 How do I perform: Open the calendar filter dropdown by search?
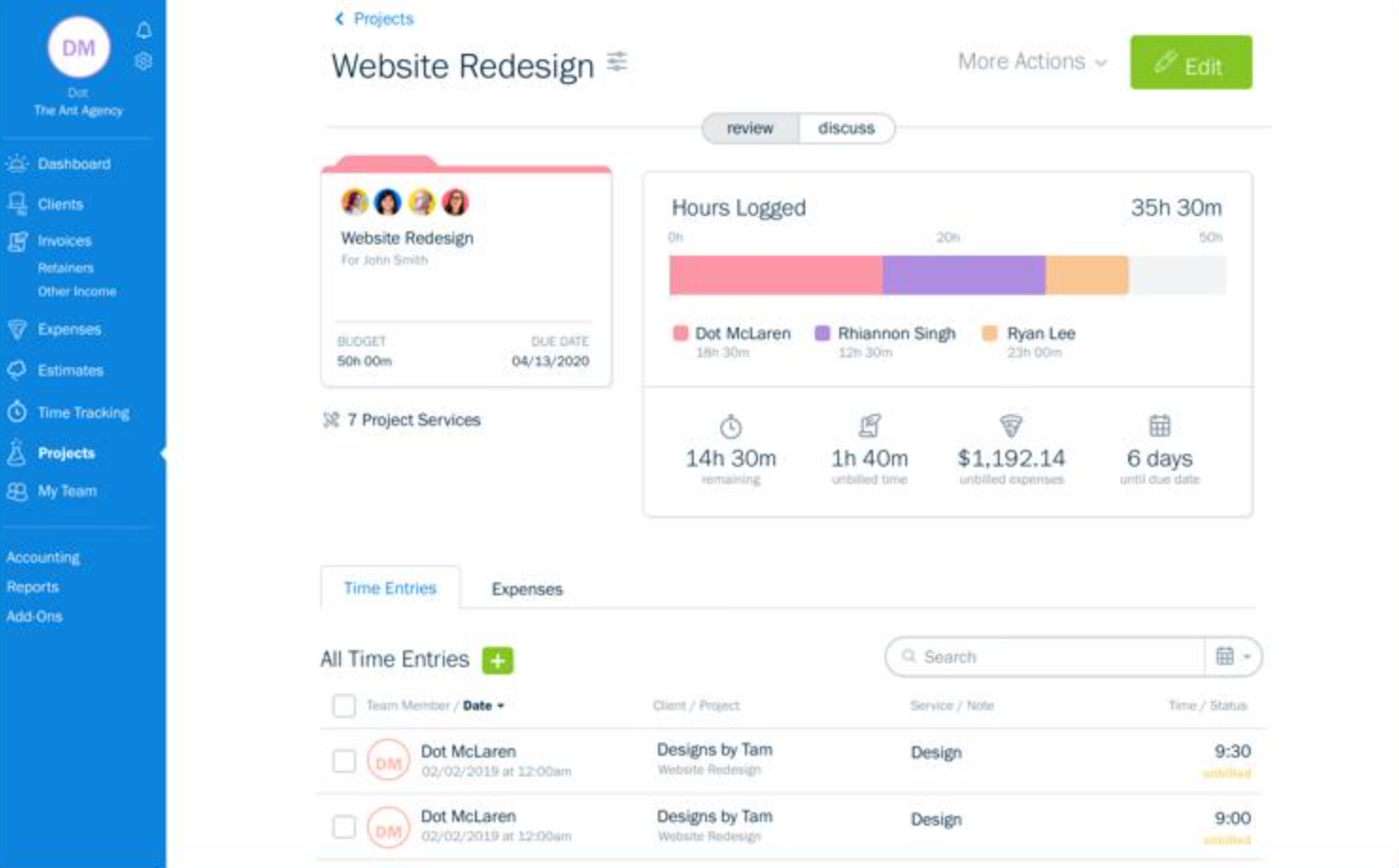[1233, 657]
